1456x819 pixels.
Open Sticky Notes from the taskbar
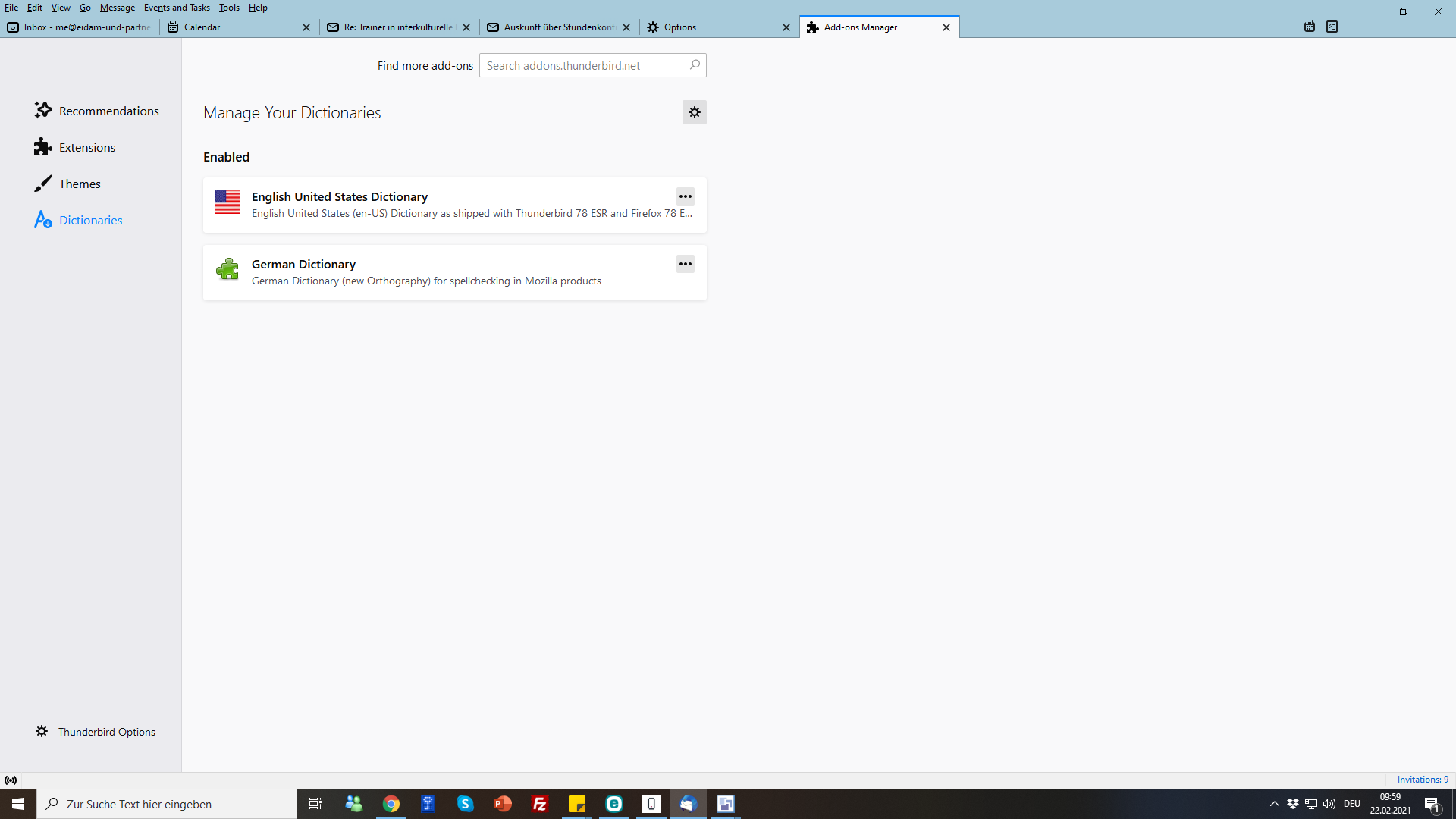(x=577, y=804)
